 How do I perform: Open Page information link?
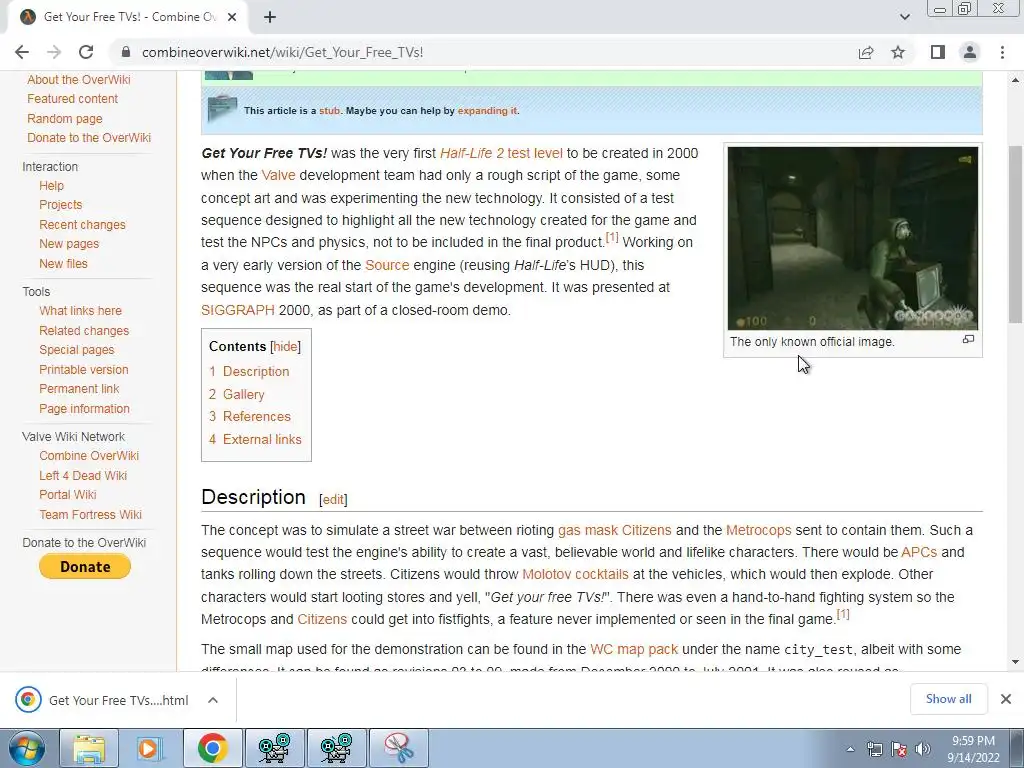(84, 409)
